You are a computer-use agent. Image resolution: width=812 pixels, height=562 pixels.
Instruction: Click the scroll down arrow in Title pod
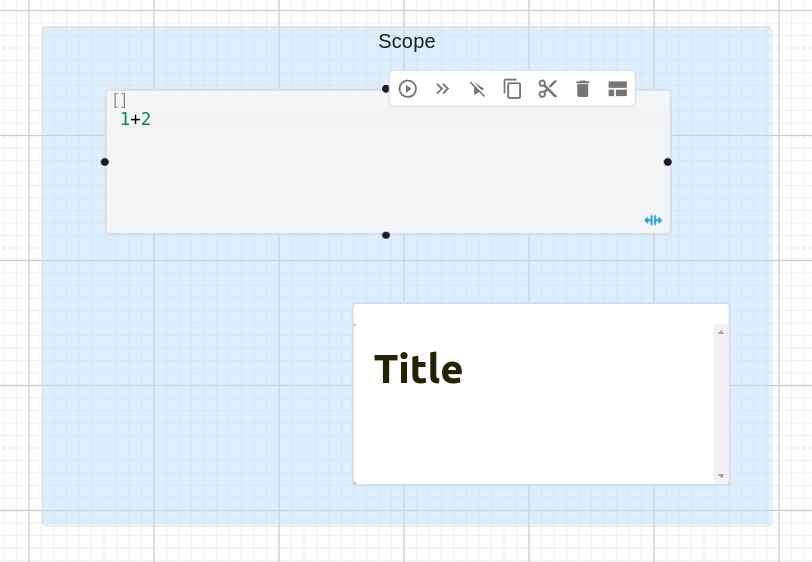coord(721,475)
